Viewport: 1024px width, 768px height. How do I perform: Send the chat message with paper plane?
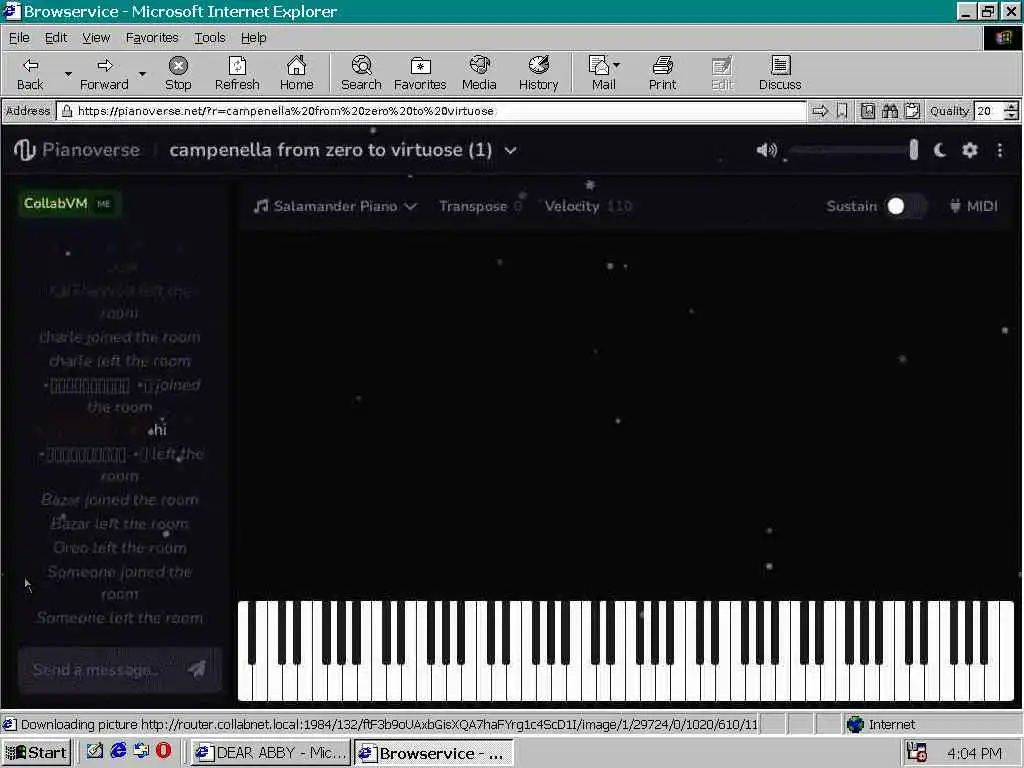click(x=197, y=669)
